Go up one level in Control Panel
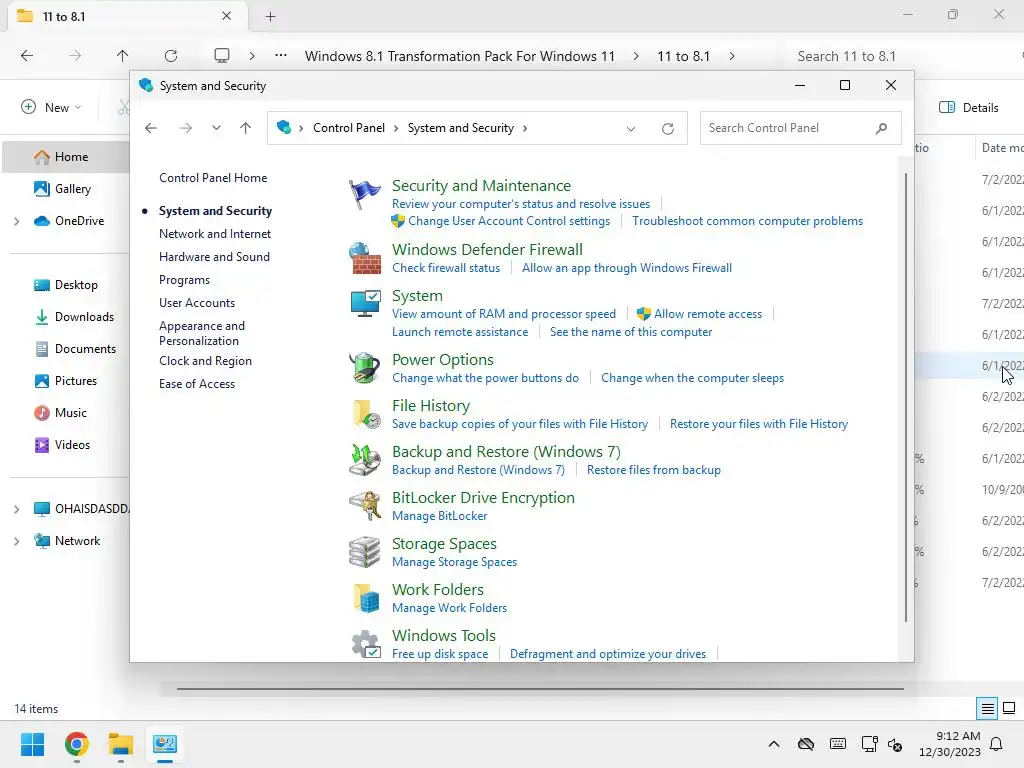Image resolution: width=1024 pixels, height=768 pixels. (246, 128)
